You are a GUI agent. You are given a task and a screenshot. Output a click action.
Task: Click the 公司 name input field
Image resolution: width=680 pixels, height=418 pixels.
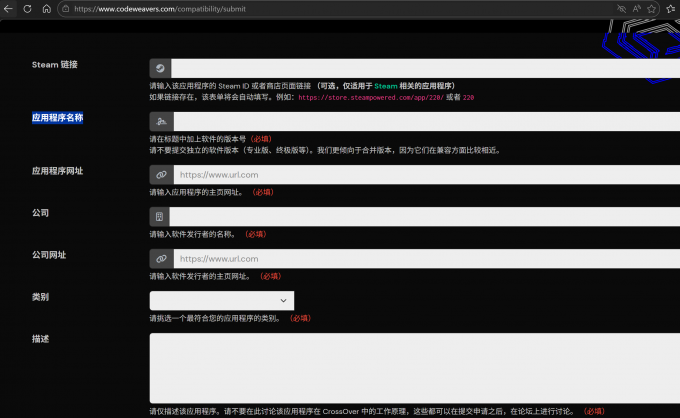pyautogui.click(x=425, y=217)
